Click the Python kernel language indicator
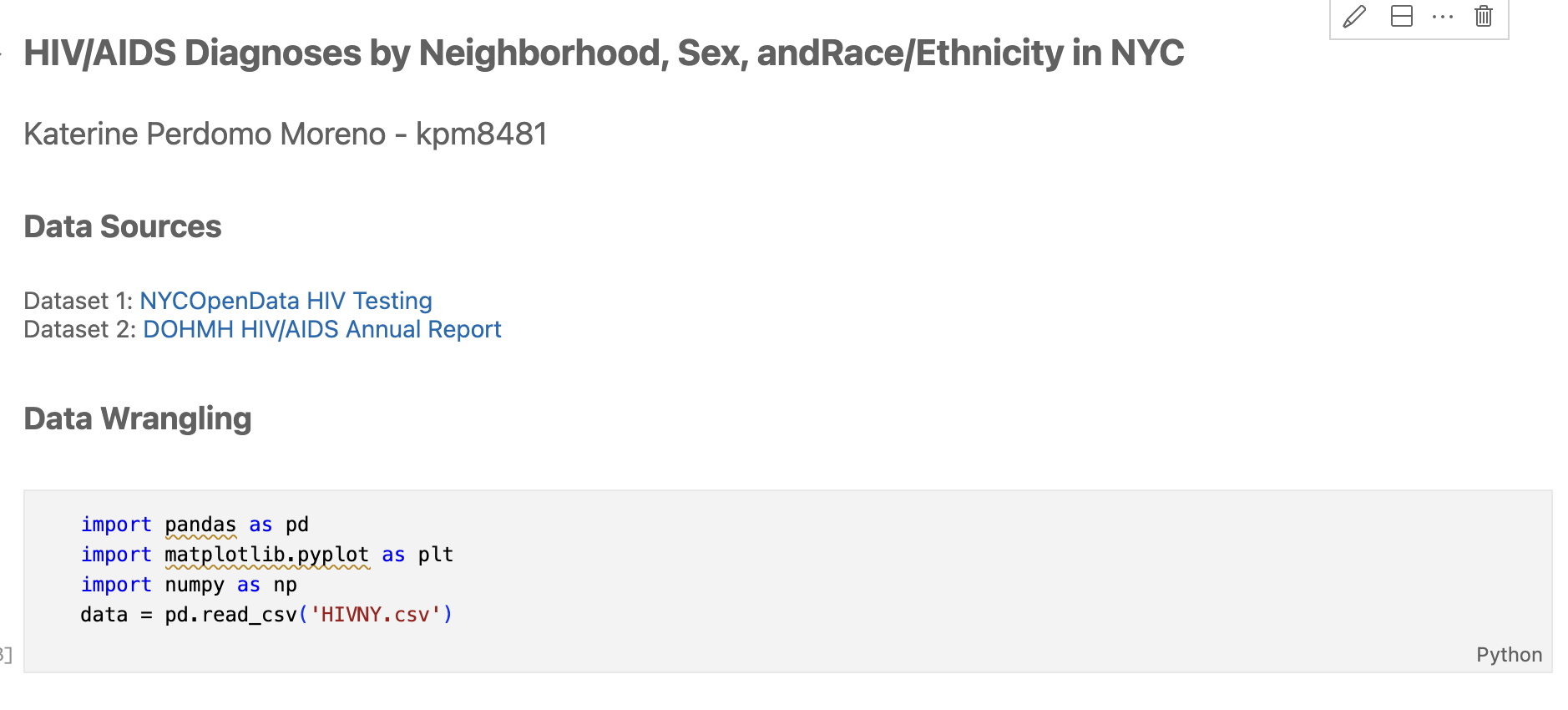1568x710 pixels. 1508,655
